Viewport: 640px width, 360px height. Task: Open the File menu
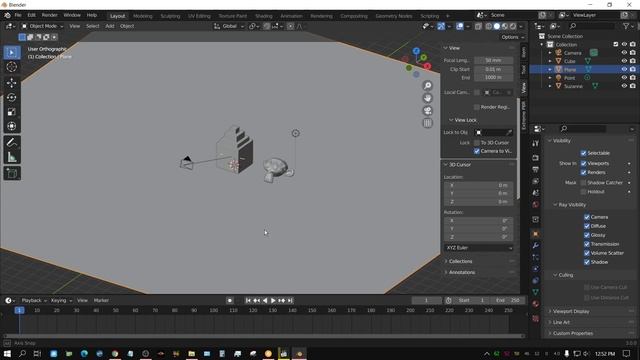pyautogui.click(x=18, y=15)
